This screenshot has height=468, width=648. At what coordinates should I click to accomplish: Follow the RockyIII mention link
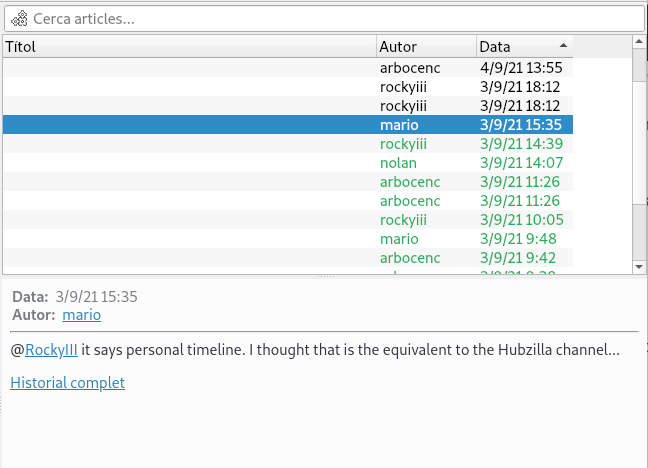click(51, 351)
